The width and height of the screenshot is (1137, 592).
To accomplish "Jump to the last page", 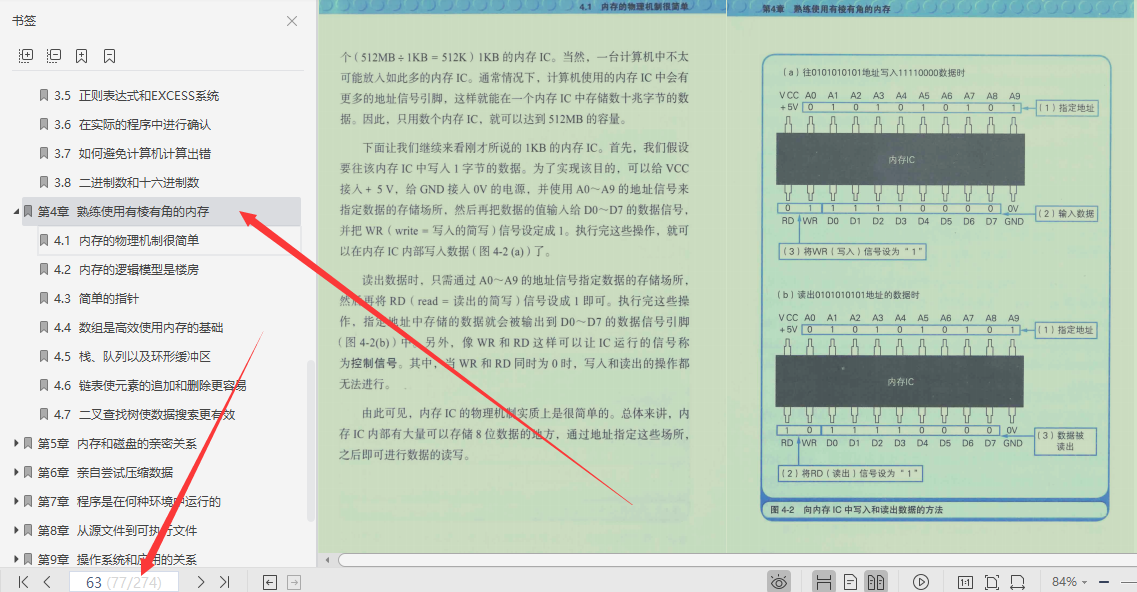I will [x=223, y=580].
